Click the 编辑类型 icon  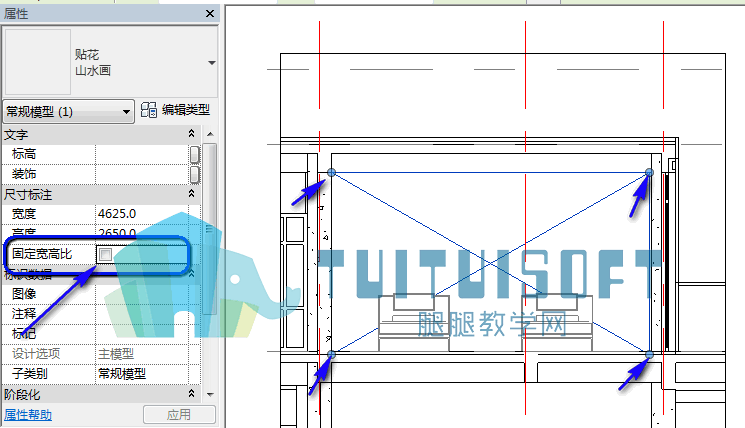(x=149, y=110)
